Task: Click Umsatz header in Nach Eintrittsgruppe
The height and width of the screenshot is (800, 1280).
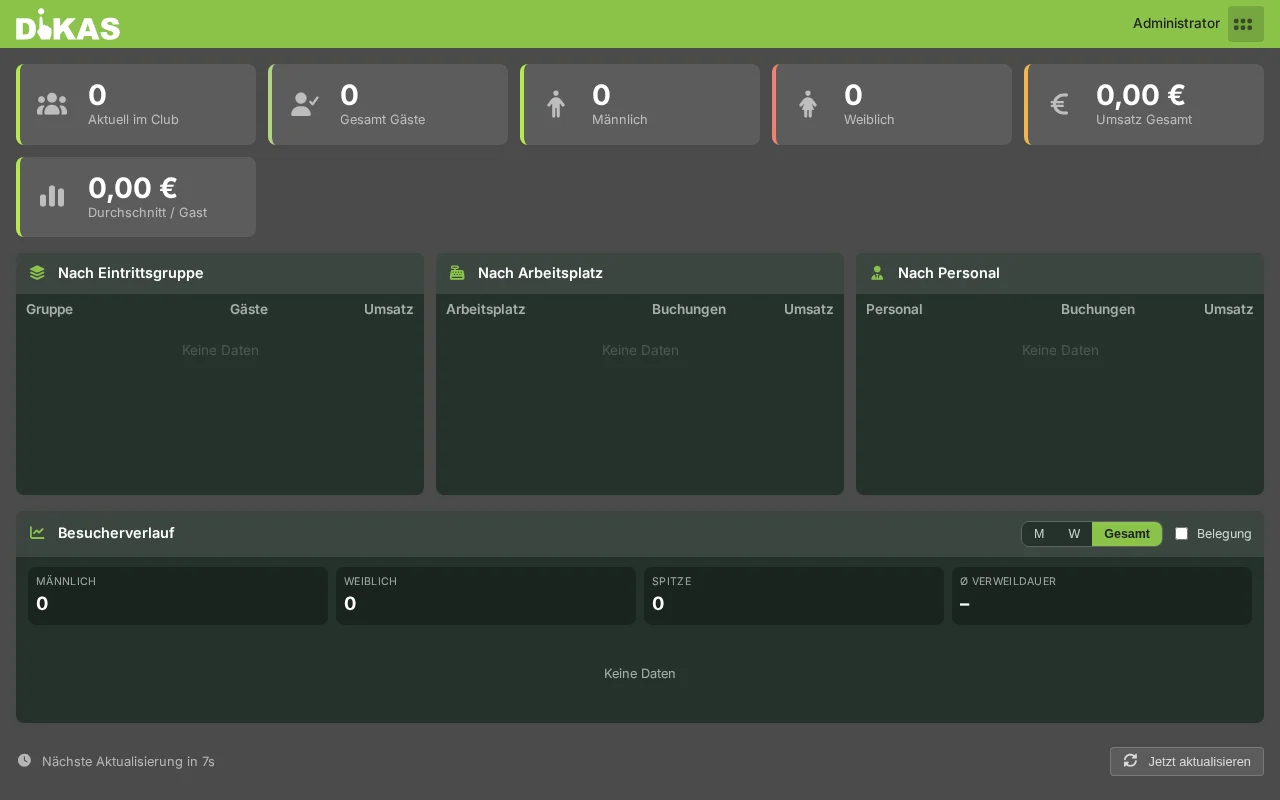Action: (x=388, y=309)
